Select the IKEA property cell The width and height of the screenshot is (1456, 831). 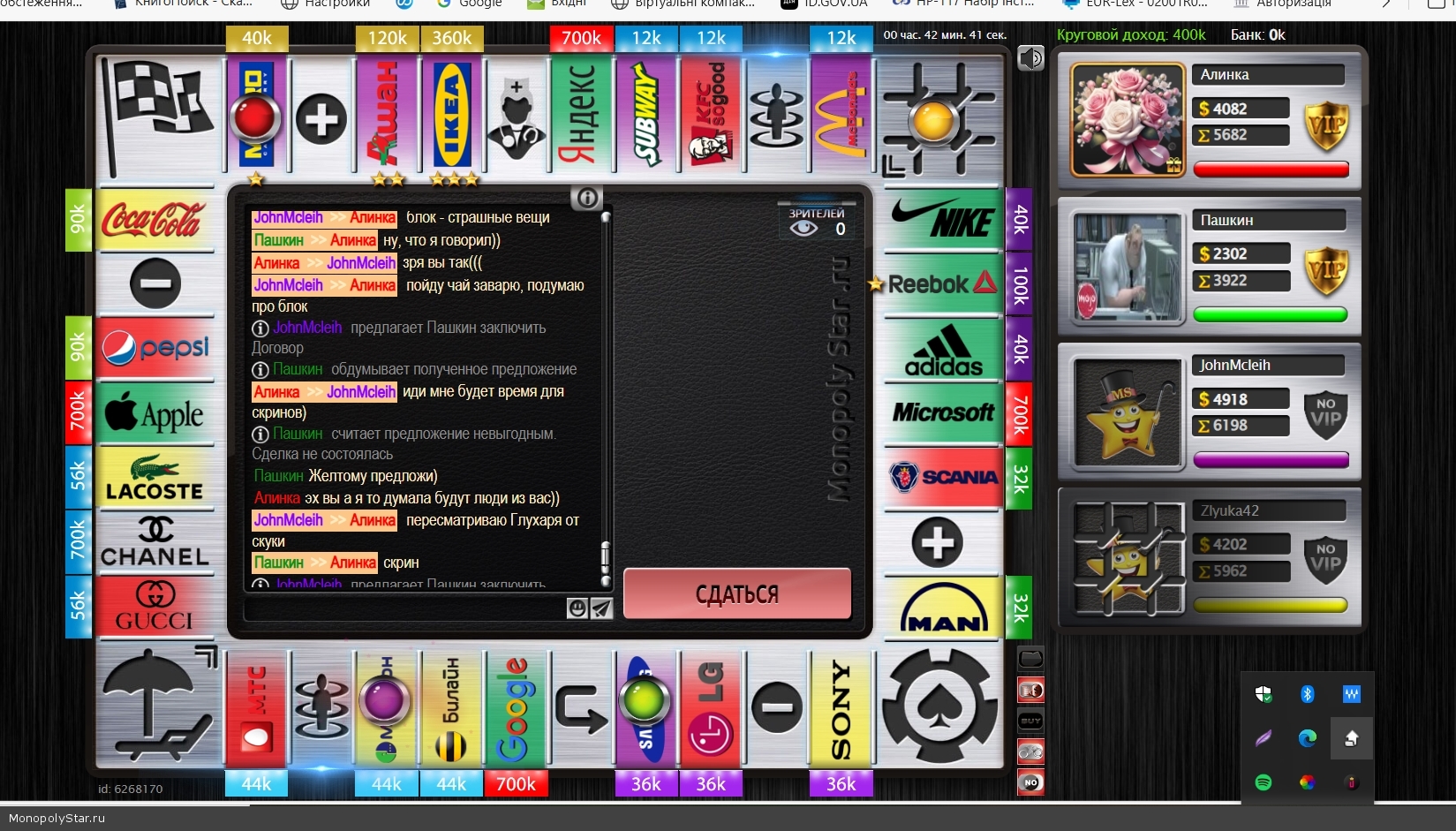click(452, 115)
